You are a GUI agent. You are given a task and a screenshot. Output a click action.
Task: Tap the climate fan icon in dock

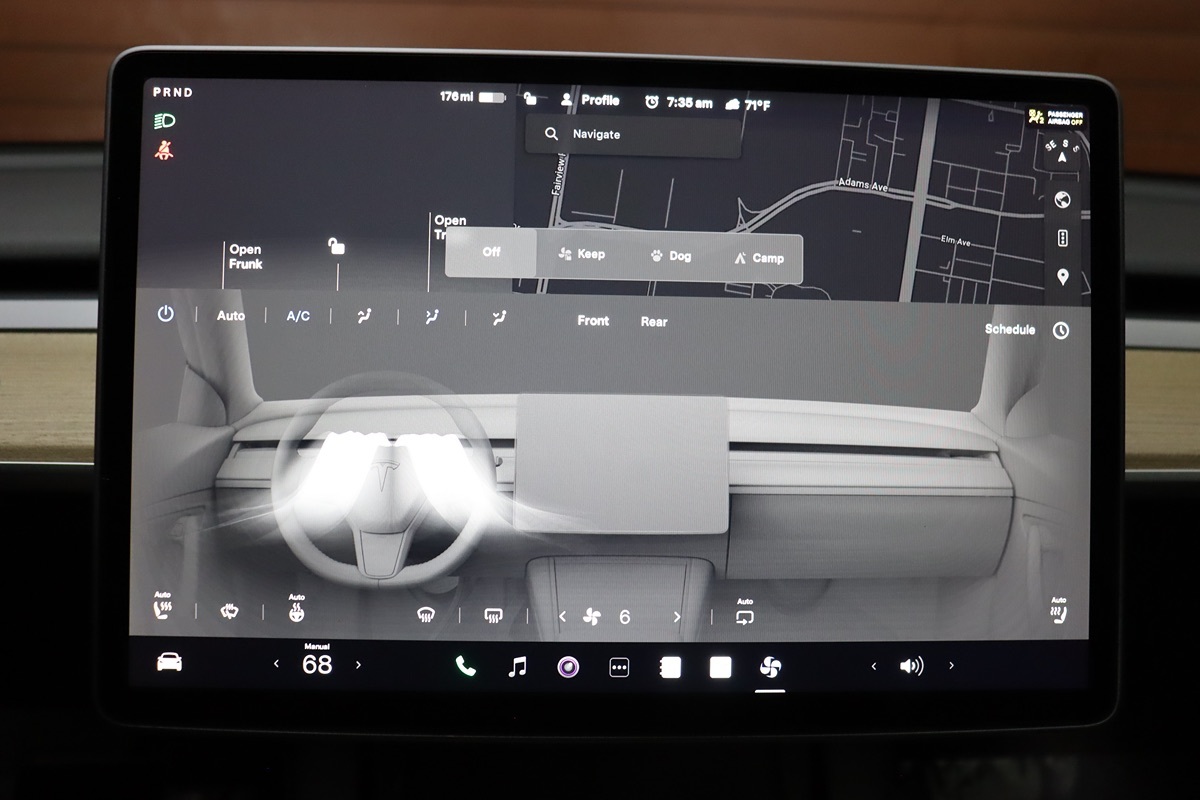tap(769, 667)
